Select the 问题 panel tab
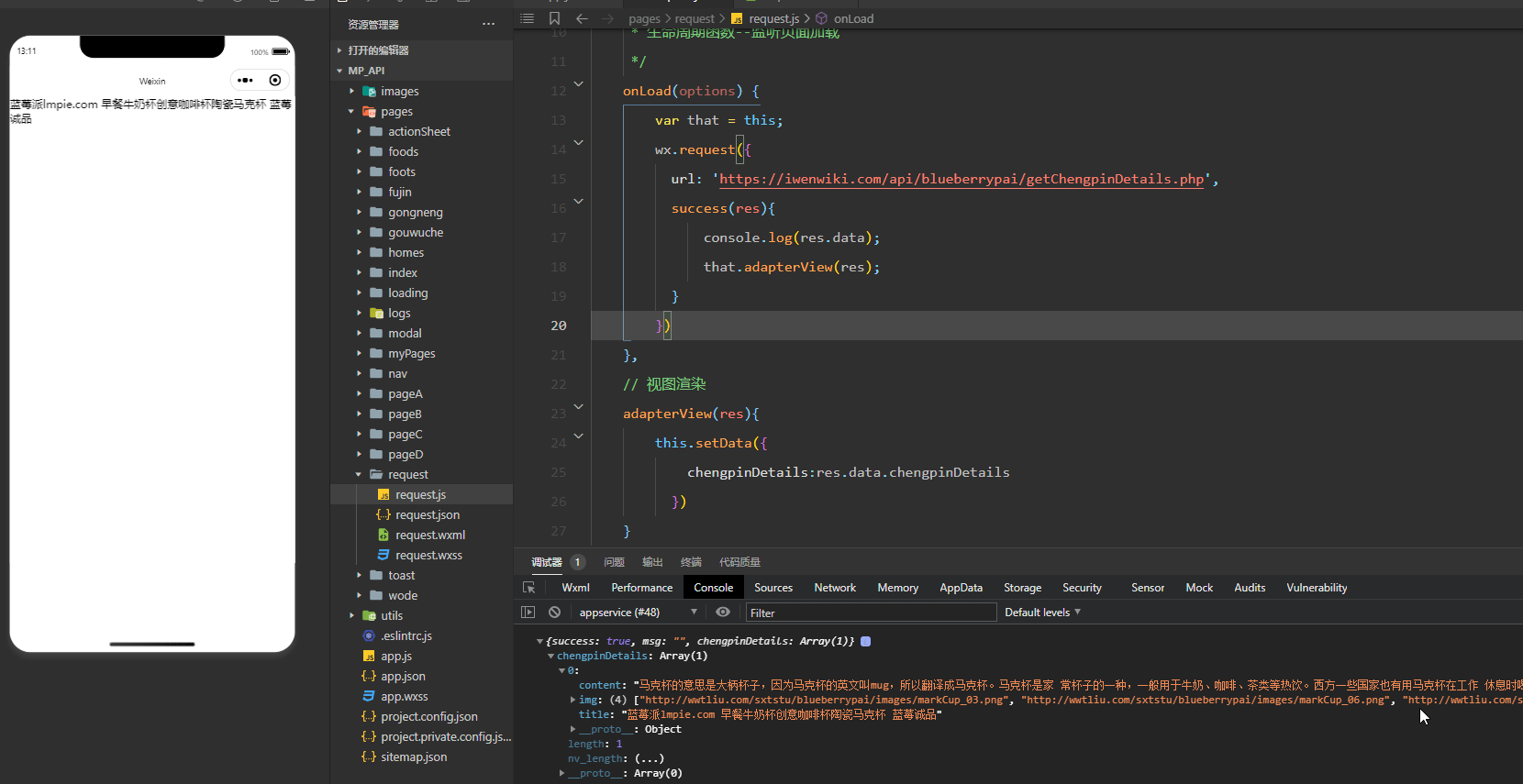This screenshot has width=1523, height=784. 614,562
